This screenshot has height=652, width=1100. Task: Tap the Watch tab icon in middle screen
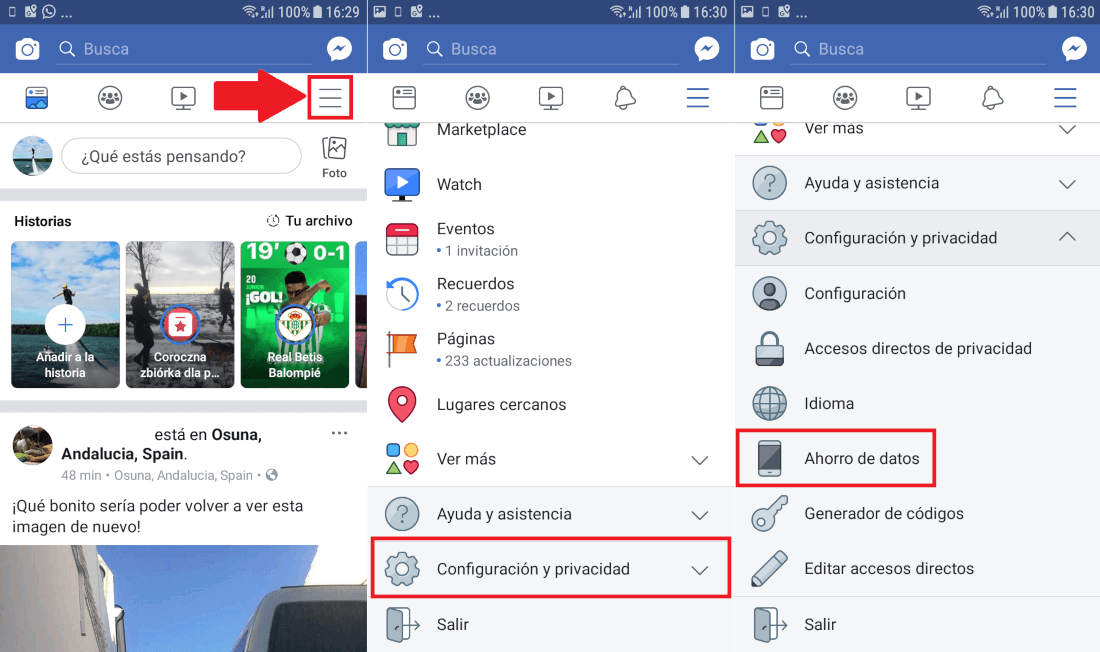(x=551, y=98)
